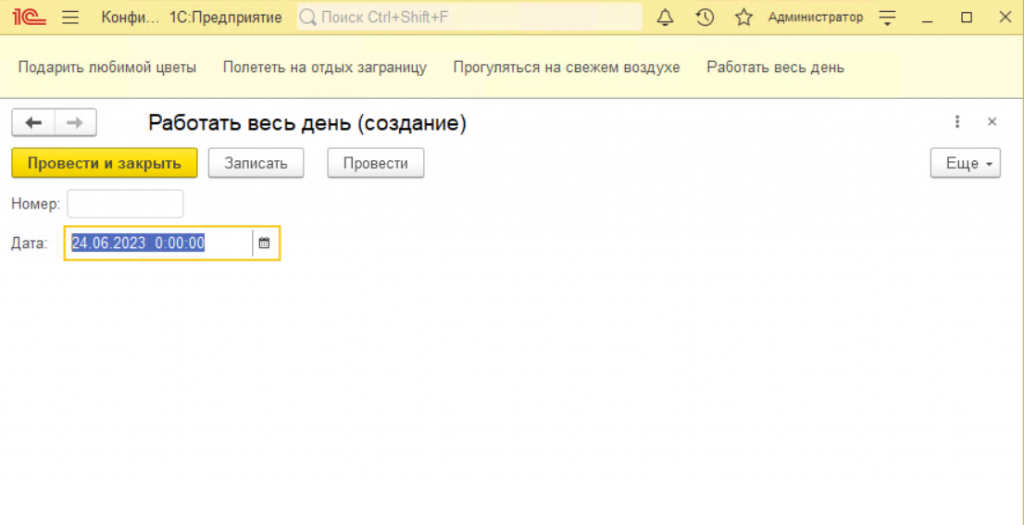Go back with the left arrow
This screenshot has height=525, width=1024.
[33, 122]
